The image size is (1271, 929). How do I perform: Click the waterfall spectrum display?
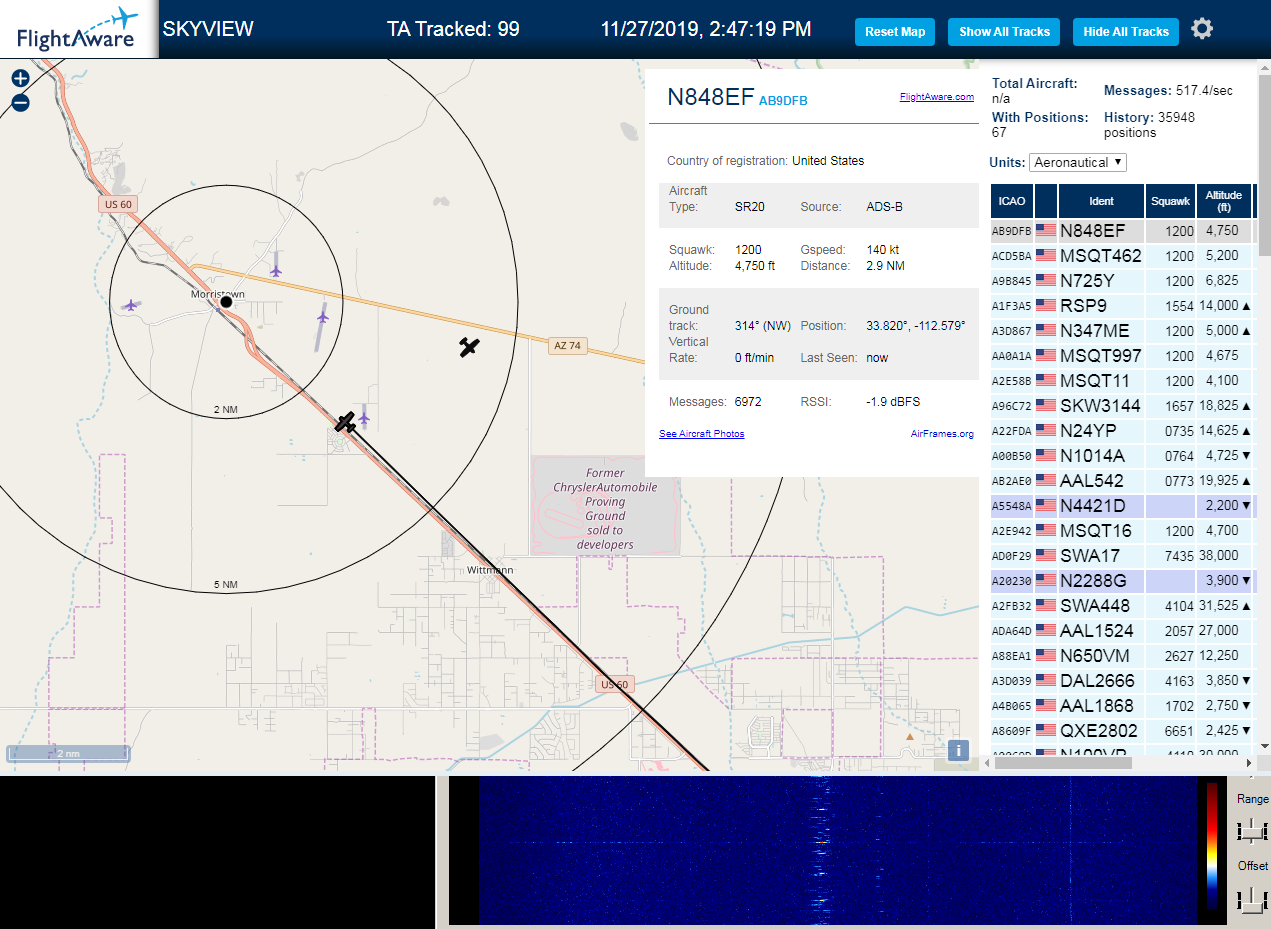pos(837,850)
